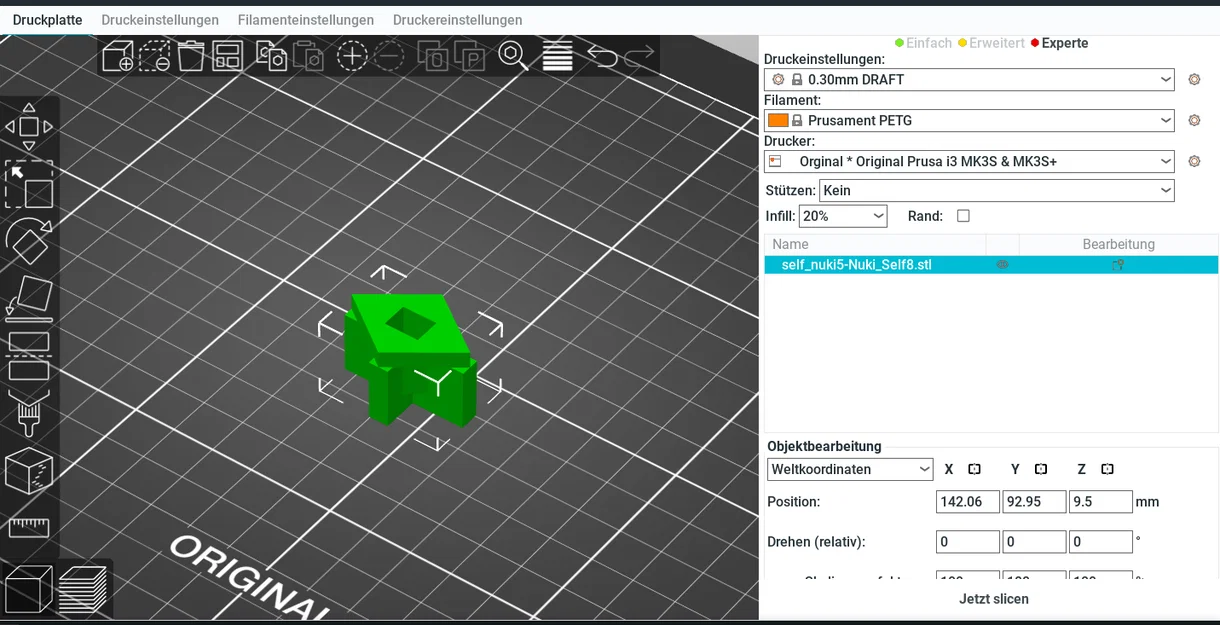This screenshot has height=625, width=1220.
Task: Open printer settings gear next to Prusa i3 MK3S
Action: tap(1194, 161)
